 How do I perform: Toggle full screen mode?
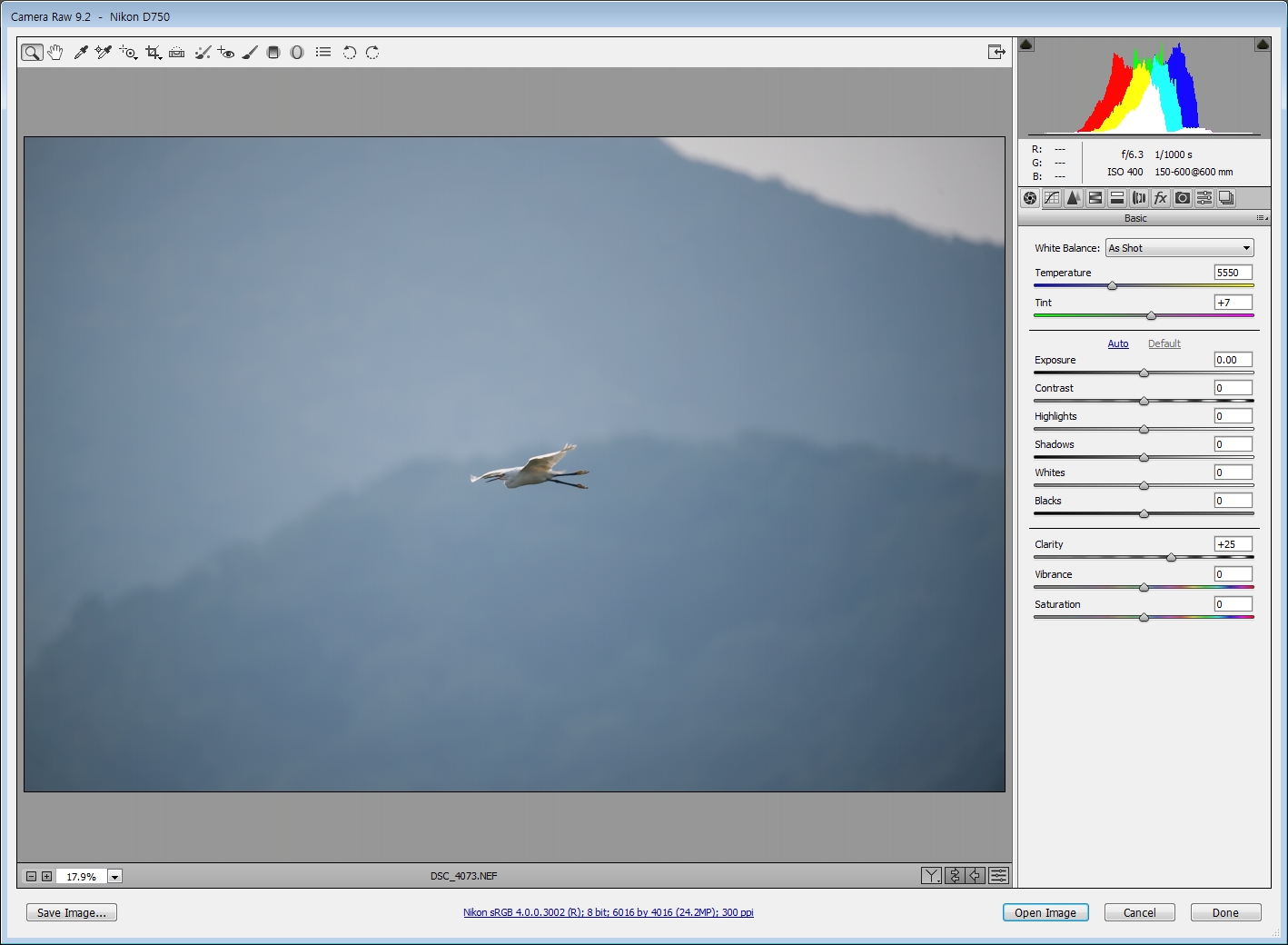tap(996, 53)
